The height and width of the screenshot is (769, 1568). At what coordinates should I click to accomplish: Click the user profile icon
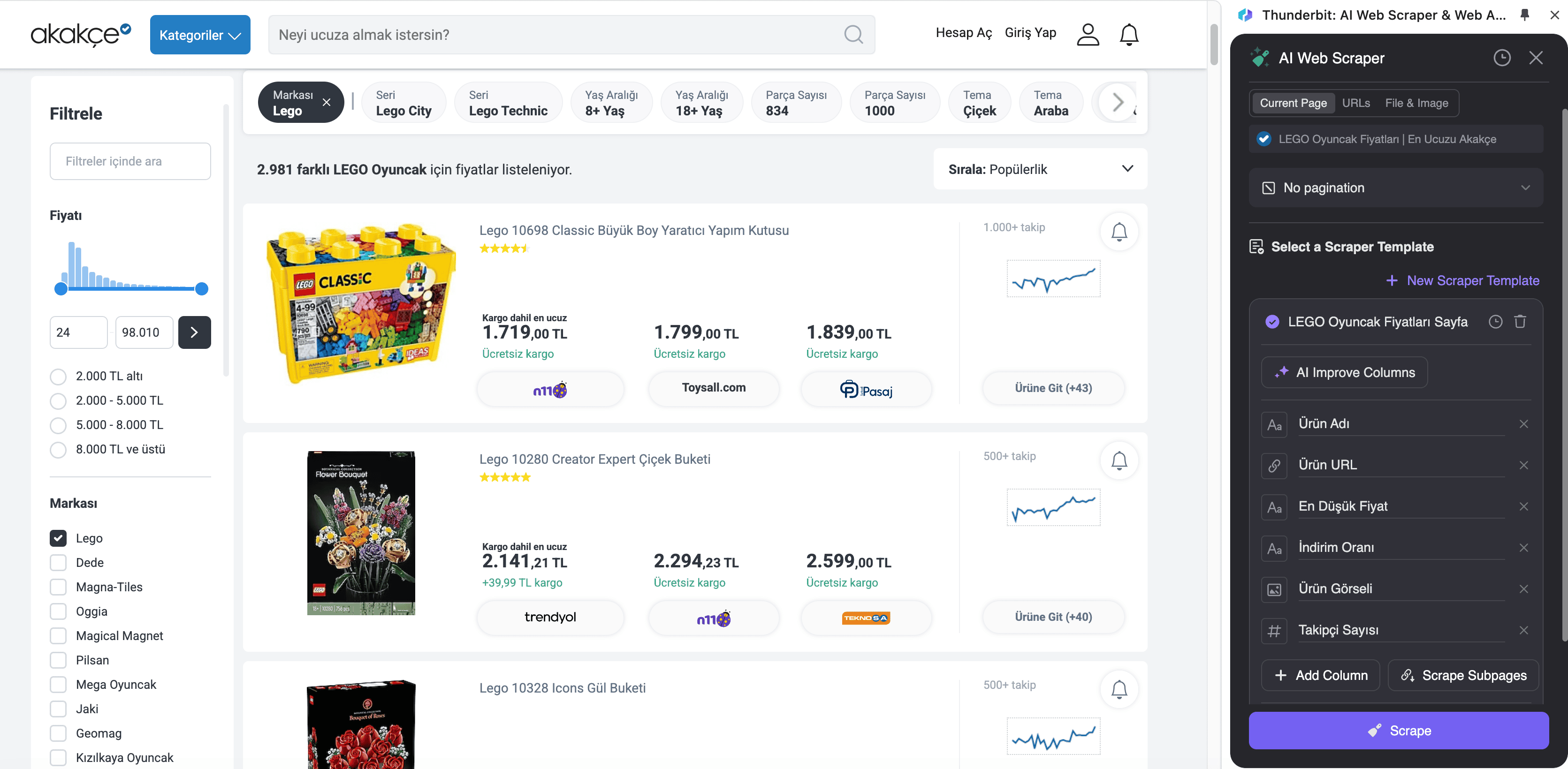point(1088,35)
